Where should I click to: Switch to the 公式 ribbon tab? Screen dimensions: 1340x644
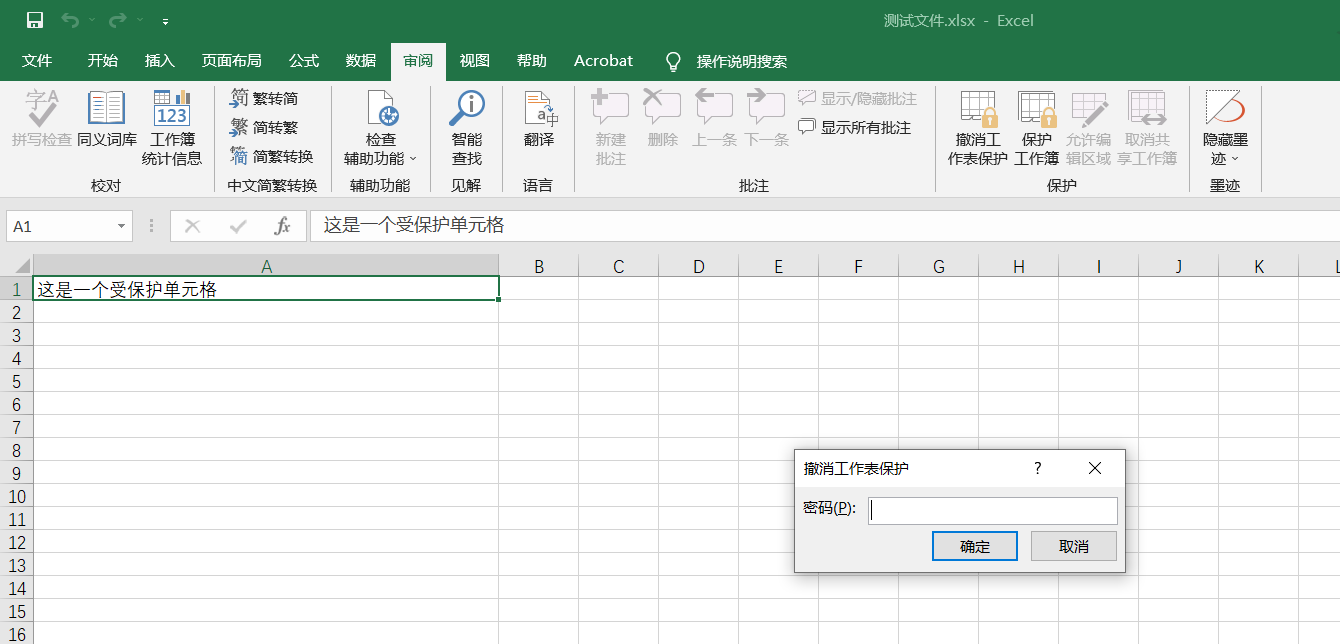304,61
